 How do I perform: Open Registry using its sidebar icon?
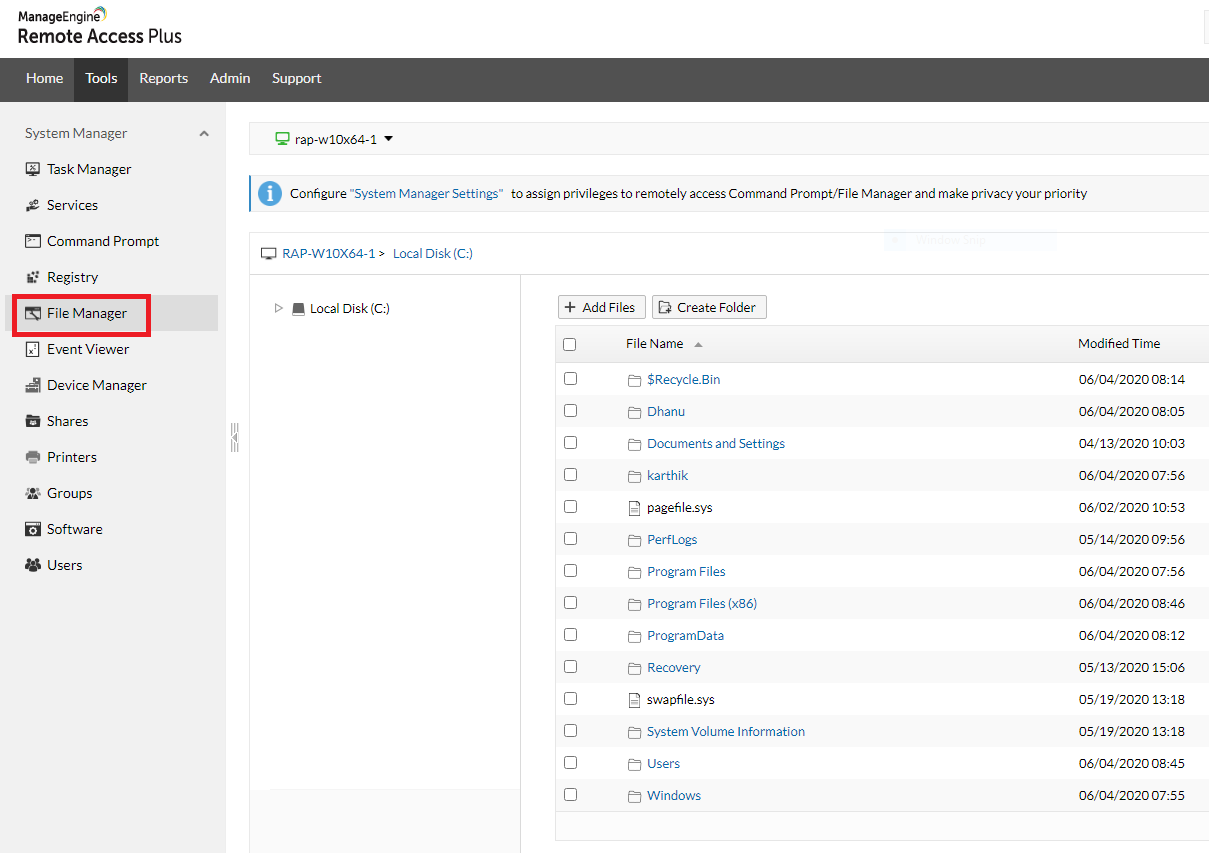click(x=32, y=277)
